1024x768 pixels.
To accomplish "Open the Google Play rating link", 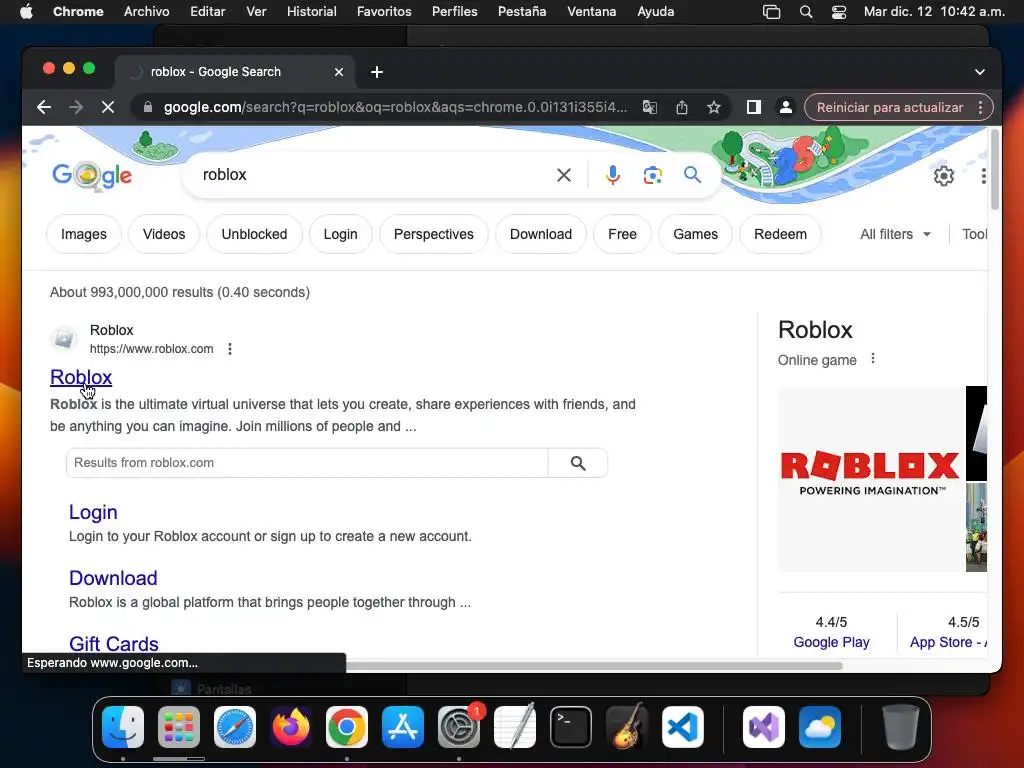I will pyautogui.click(x=831, y=642).
